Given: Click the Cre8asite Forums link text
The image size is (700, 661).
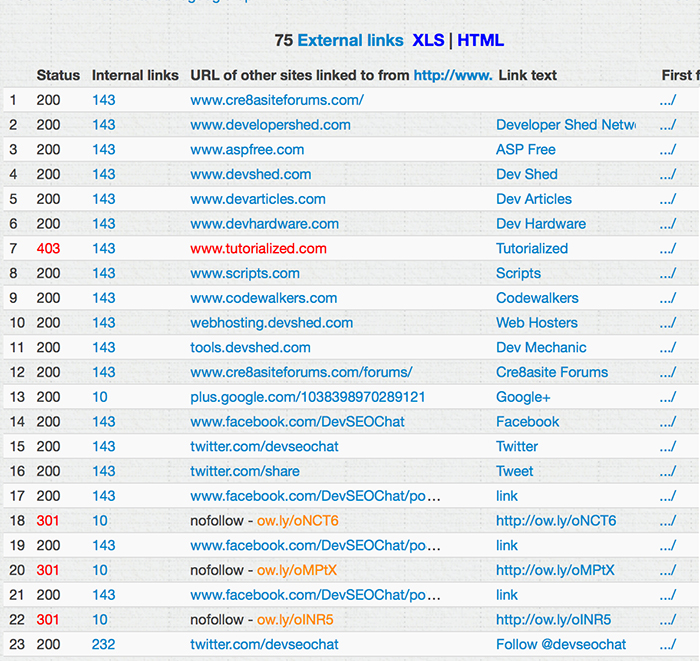Looking at the screenshot, I should (552, 372).
